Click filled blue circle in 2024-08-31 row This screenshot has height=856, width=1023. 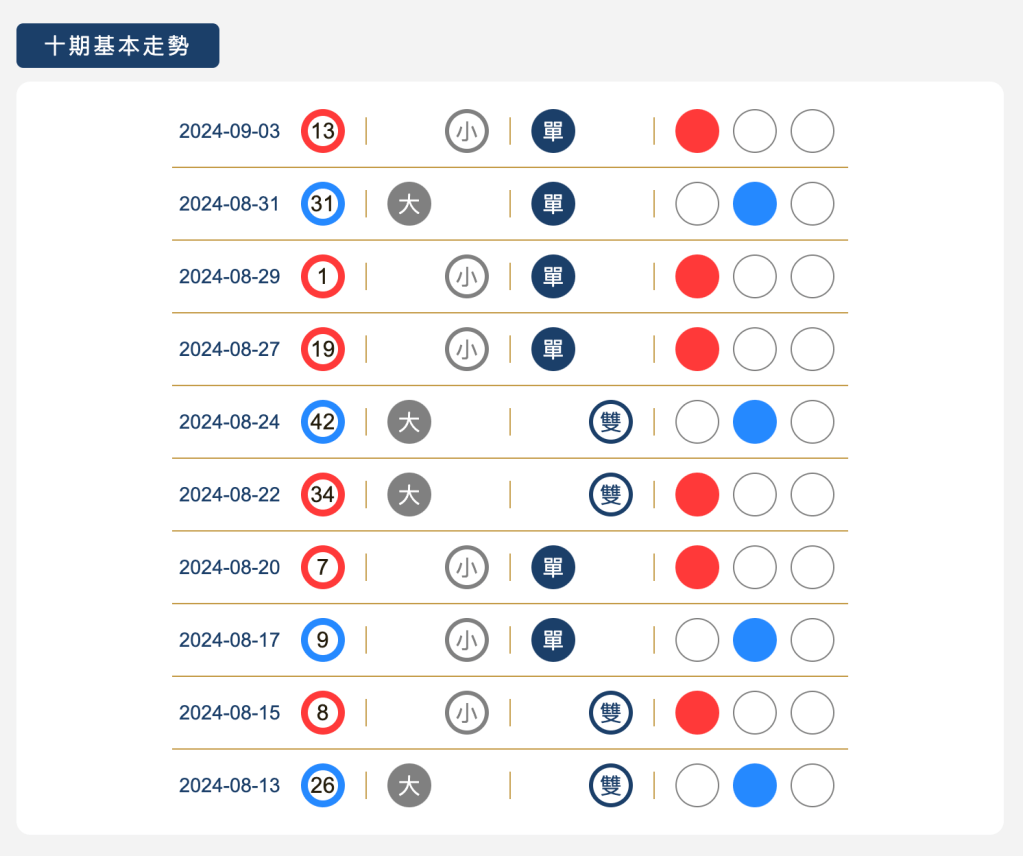click(755, 204)
